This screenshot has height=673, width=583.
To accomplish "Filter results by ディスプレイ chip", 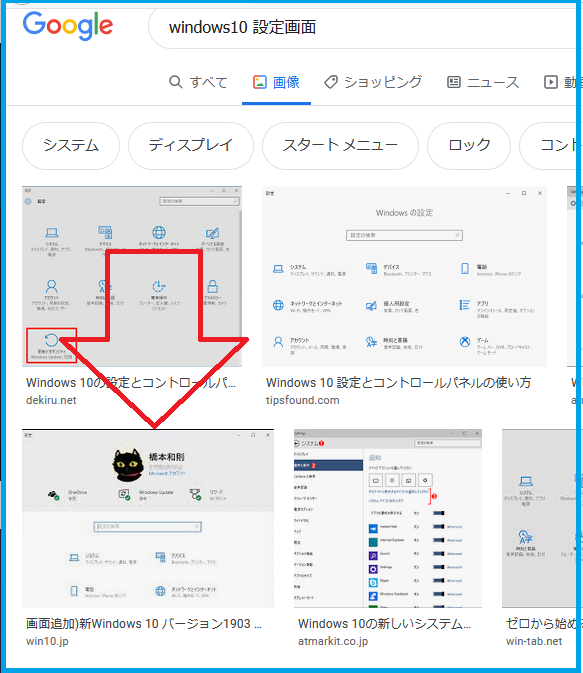I will [x=191, y=146].
